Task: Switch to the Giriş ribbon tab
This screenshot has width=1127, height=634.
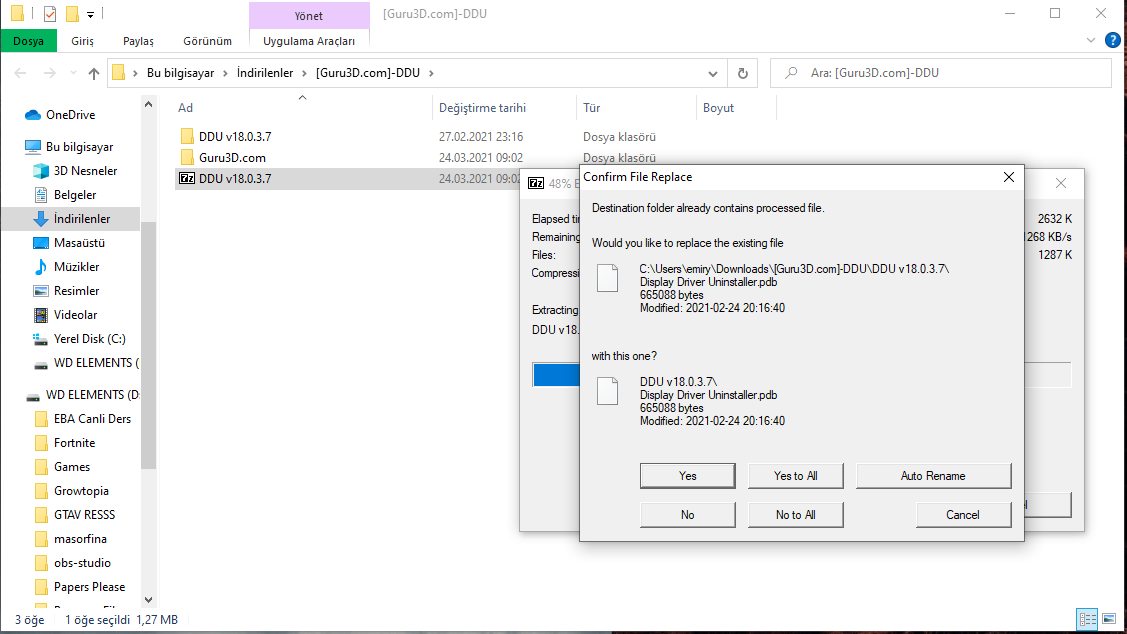Action: (x=83, y=41)
